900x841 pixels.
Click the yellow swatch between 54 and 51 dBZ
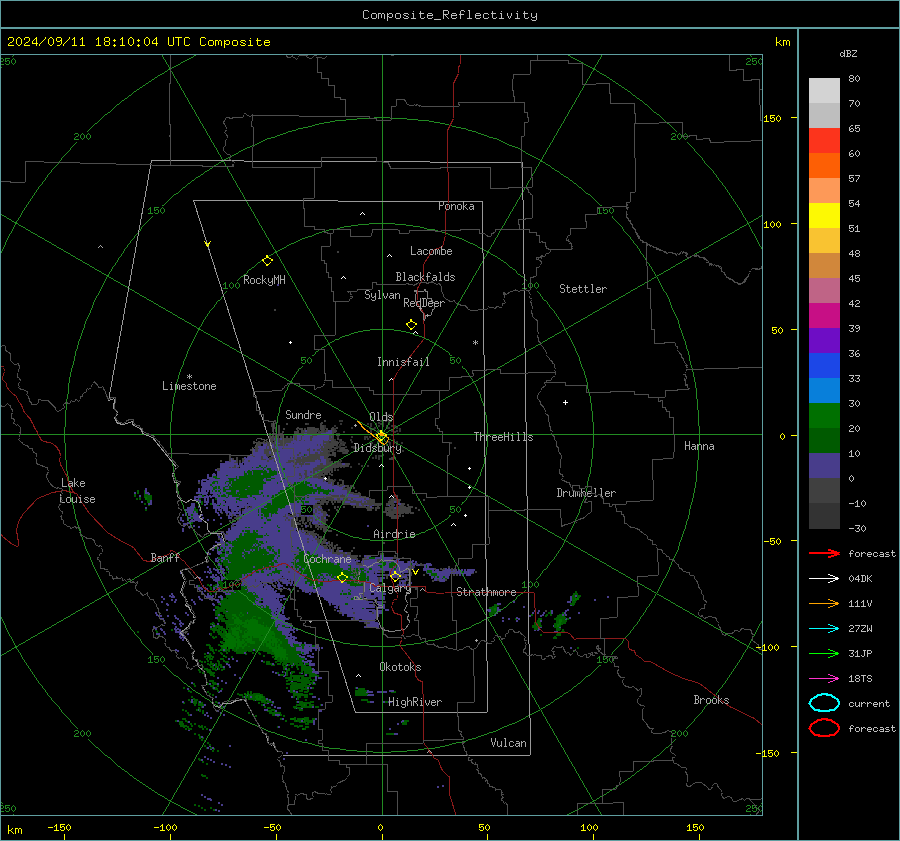coord(824,215)
